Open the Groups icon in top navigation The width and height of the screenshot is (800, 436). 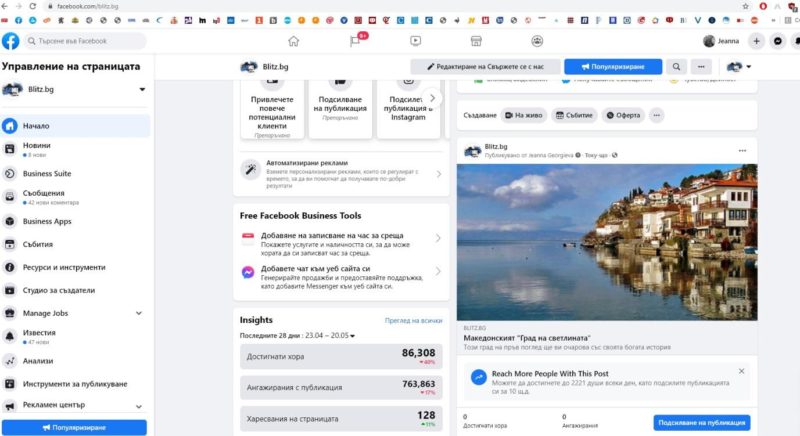click(537, 41)
